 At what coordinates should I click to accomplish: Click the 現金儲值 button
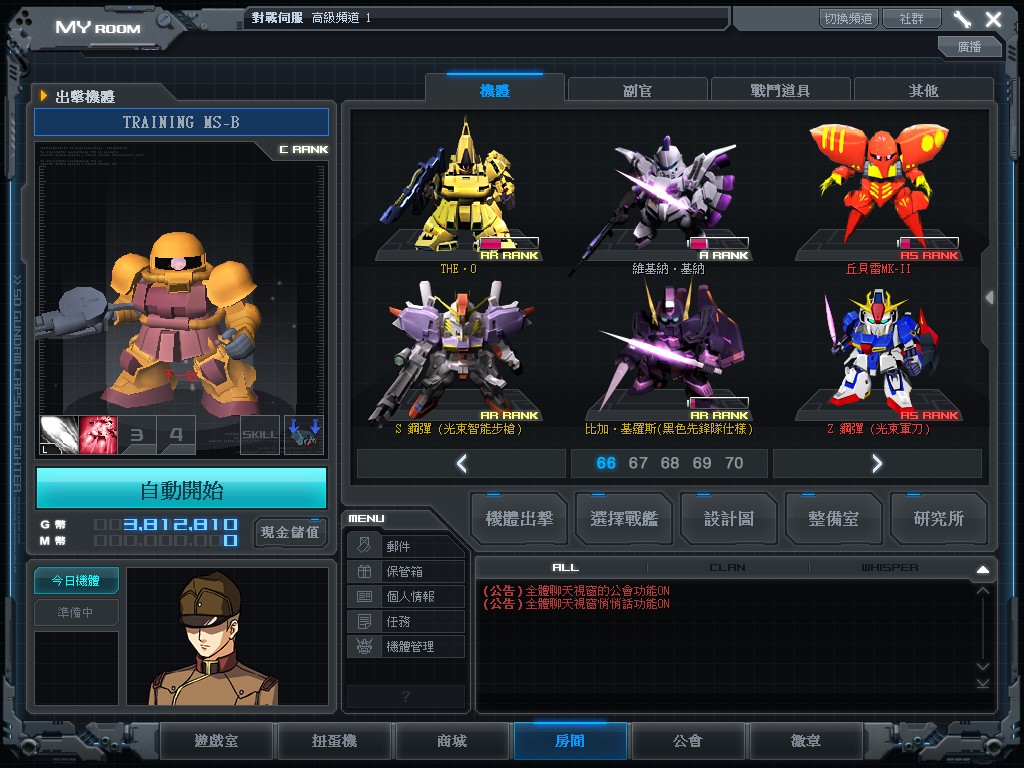point(290,532)
